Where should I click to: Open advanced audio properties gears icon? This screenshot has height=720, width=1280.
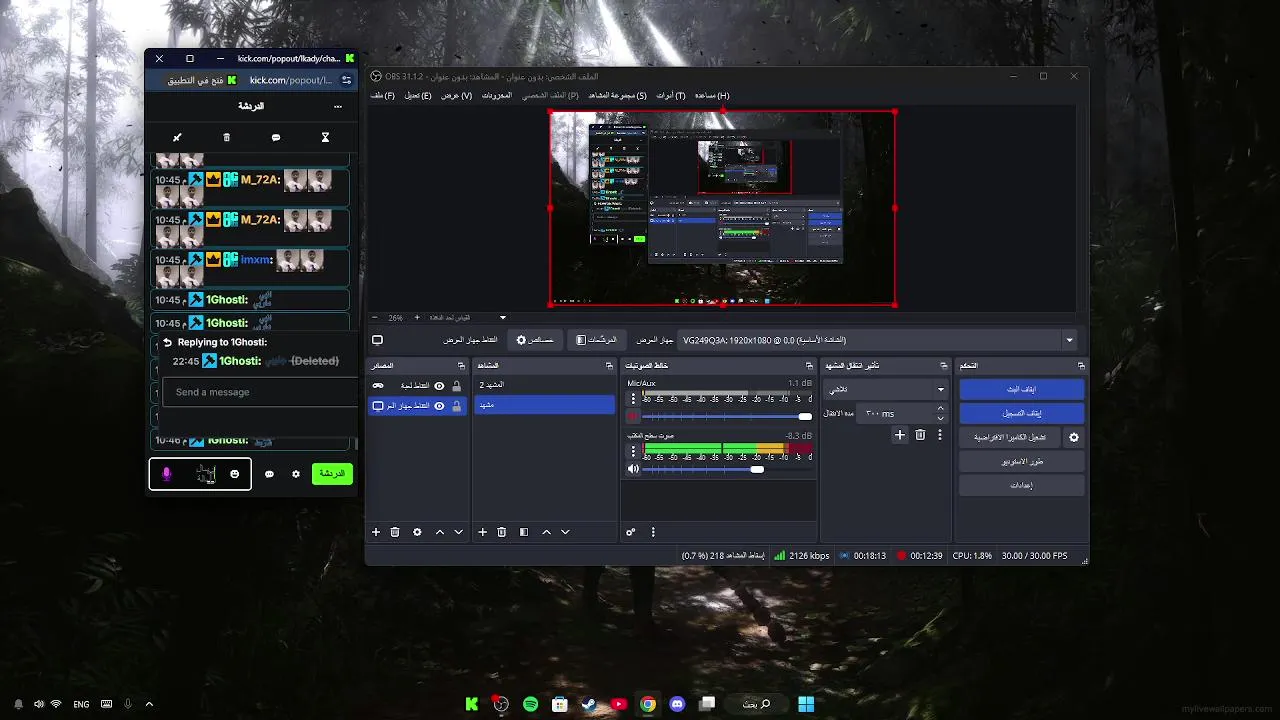(x=631, y=532)
